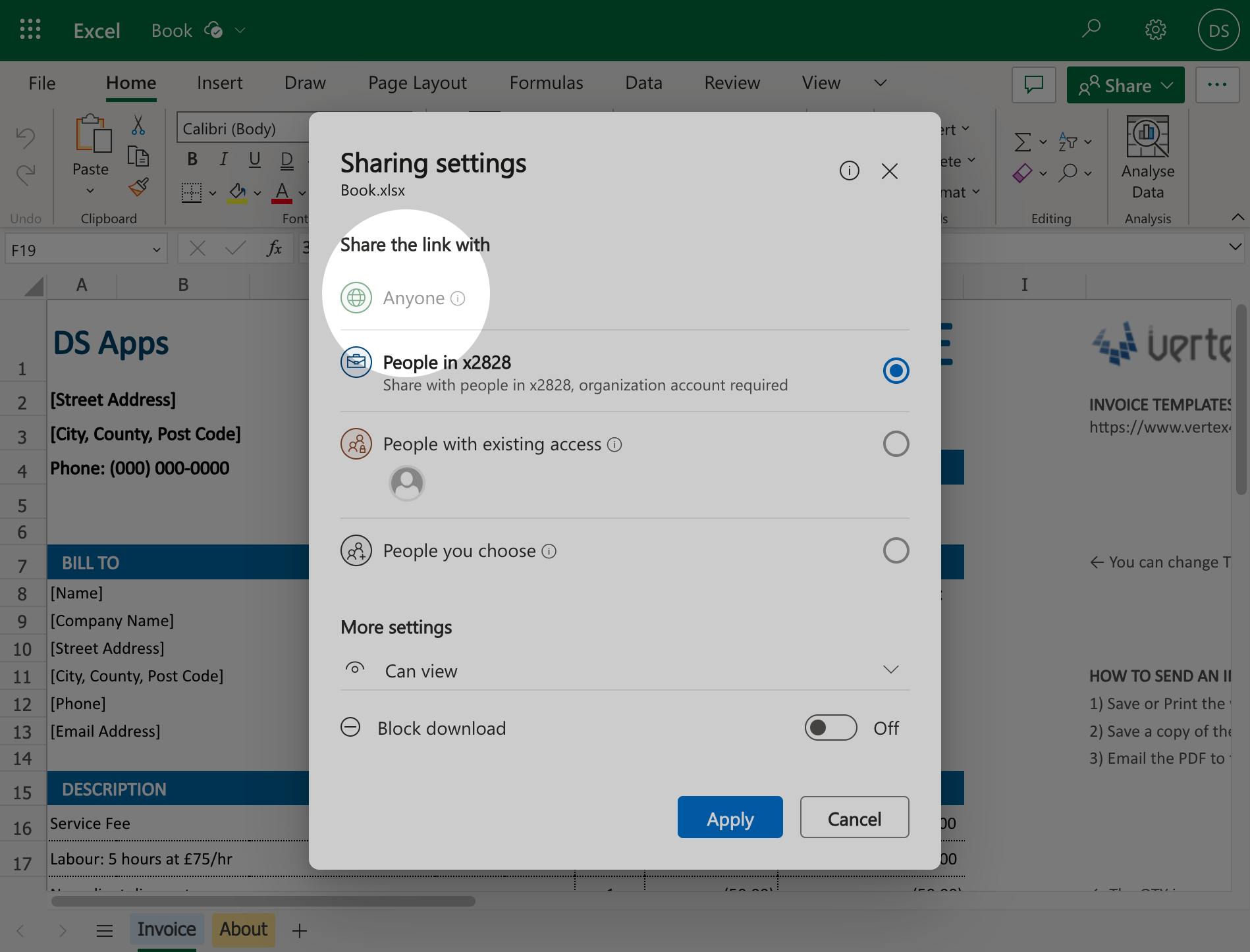Click the Format Painter brush icon
This screenshot has height=952, width=1250.
coord(138,188)
